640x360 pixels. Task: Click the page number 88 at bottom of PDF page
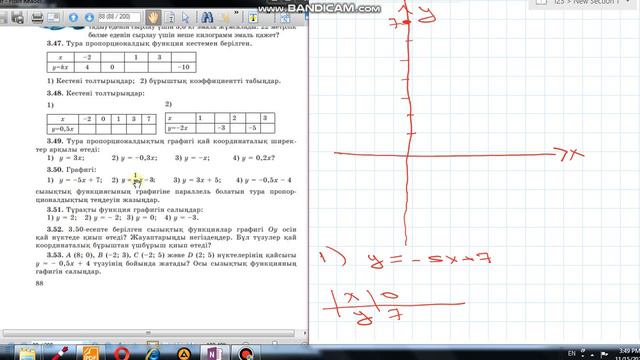(40, 283)
